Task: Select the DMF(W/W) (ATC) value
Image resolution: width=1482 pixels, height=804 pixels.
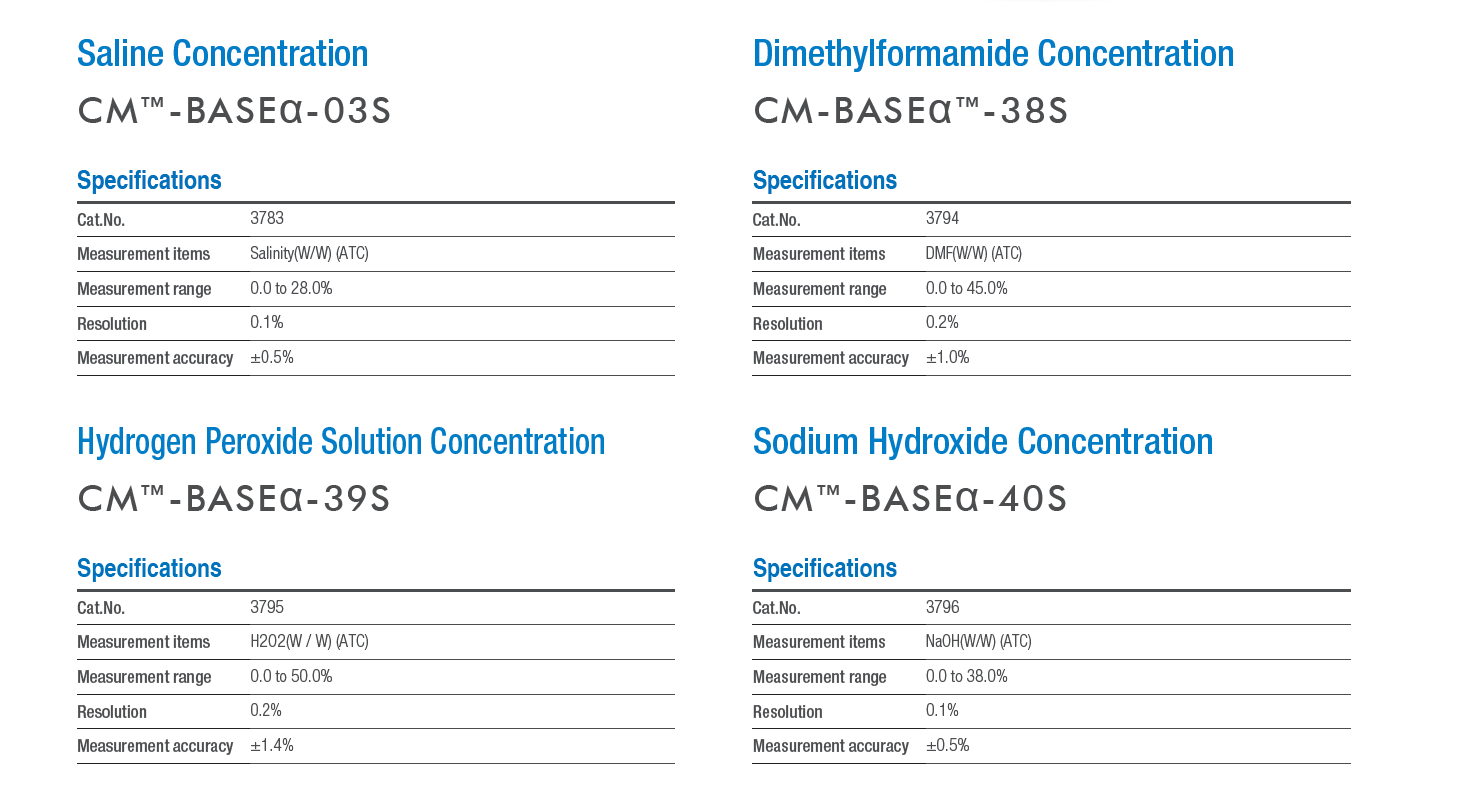Action: [x=974, y=253]
